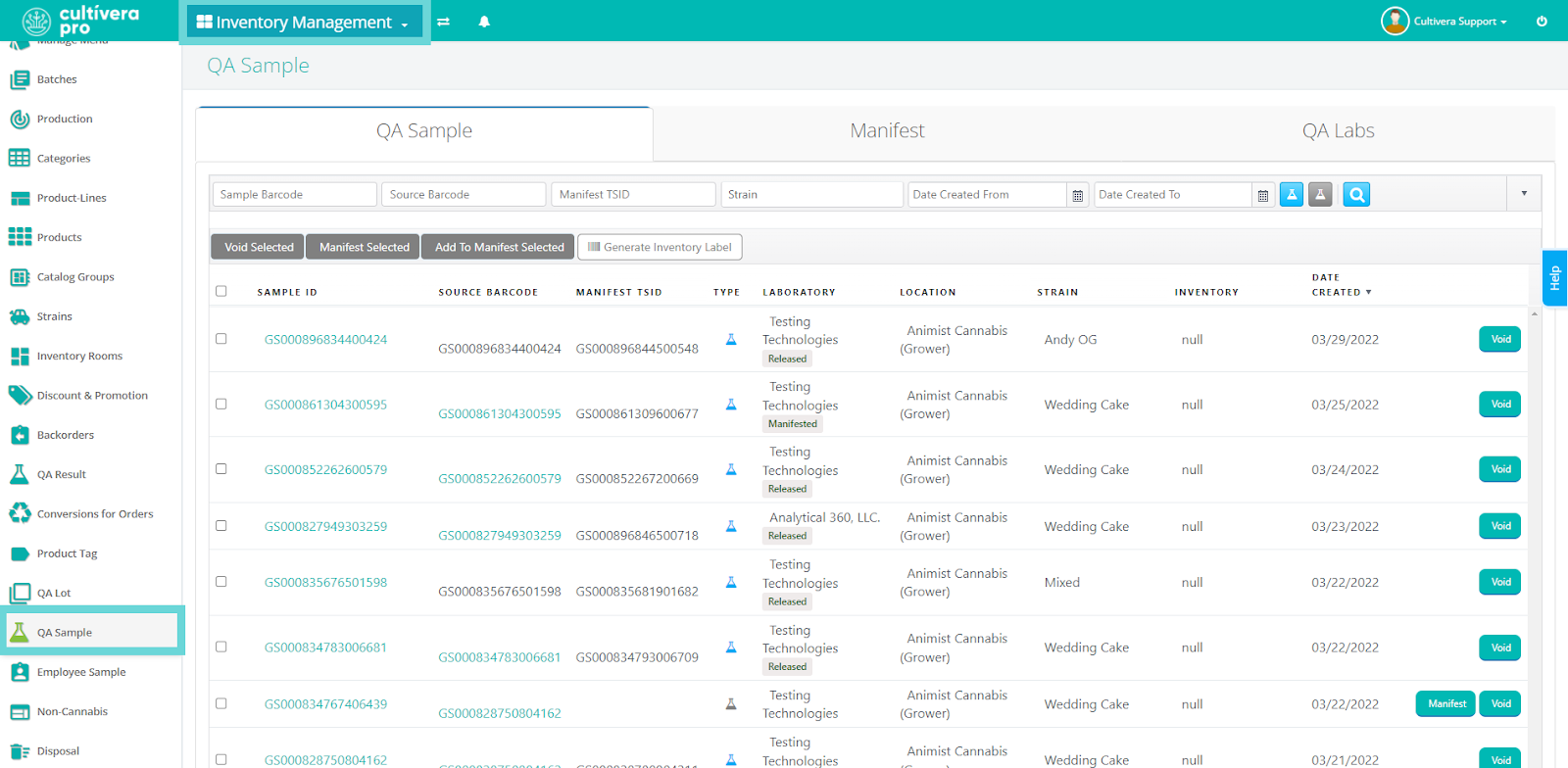Check row for sample GS000827949303259
This screenshot has width=1568, height=768.
click(221, 526)
